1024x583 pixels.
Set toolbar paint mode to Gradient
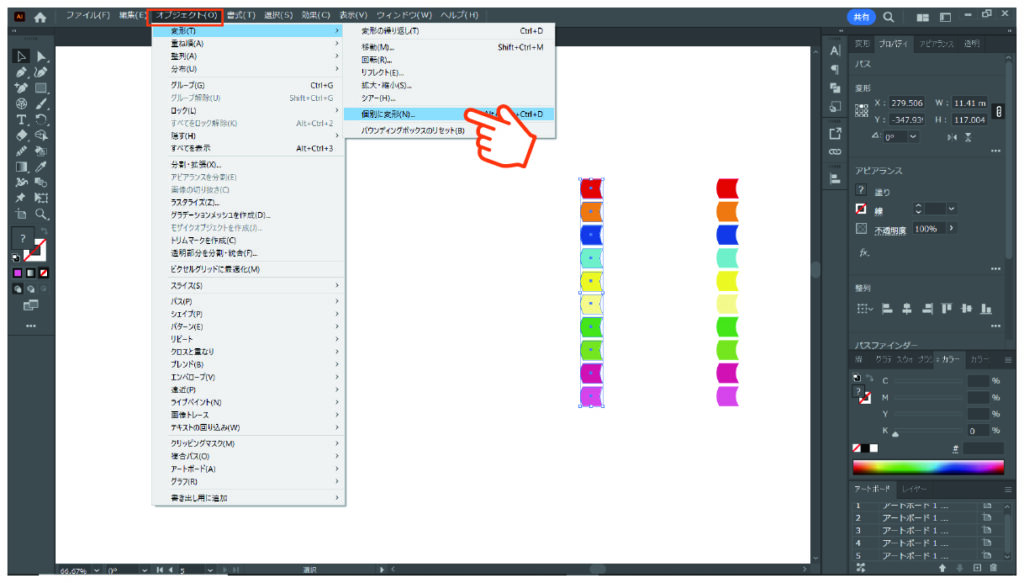click(x=31, y=273)
